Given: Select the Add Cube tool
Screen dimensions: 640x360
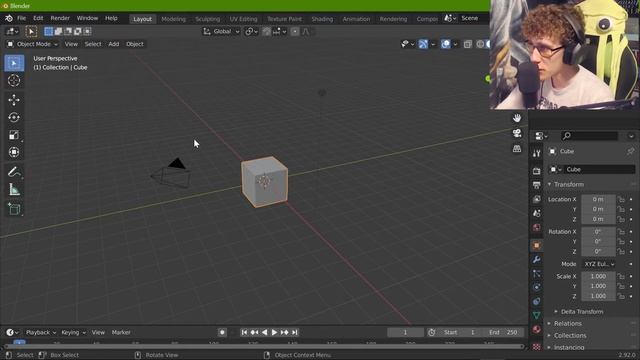Looking at the screenshot, I should pyautogui.click(x=14, y=209).
